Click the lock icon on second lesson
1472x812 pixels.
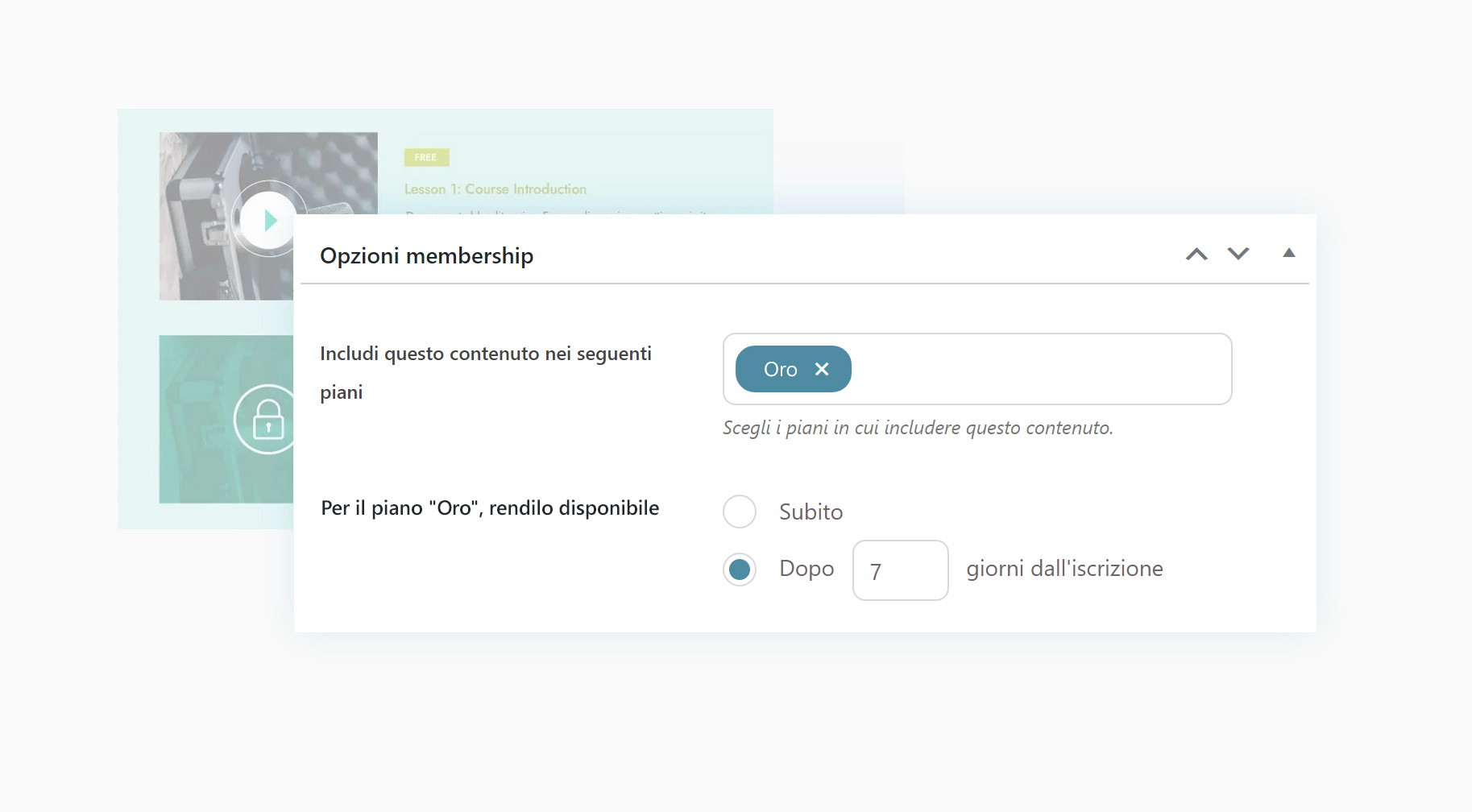[267, 419]
